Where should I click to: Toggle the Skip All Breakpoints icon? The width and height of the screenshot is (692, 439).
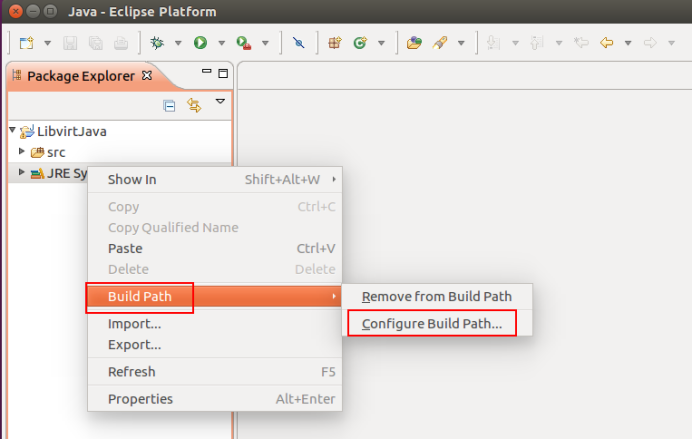point(299,43)
